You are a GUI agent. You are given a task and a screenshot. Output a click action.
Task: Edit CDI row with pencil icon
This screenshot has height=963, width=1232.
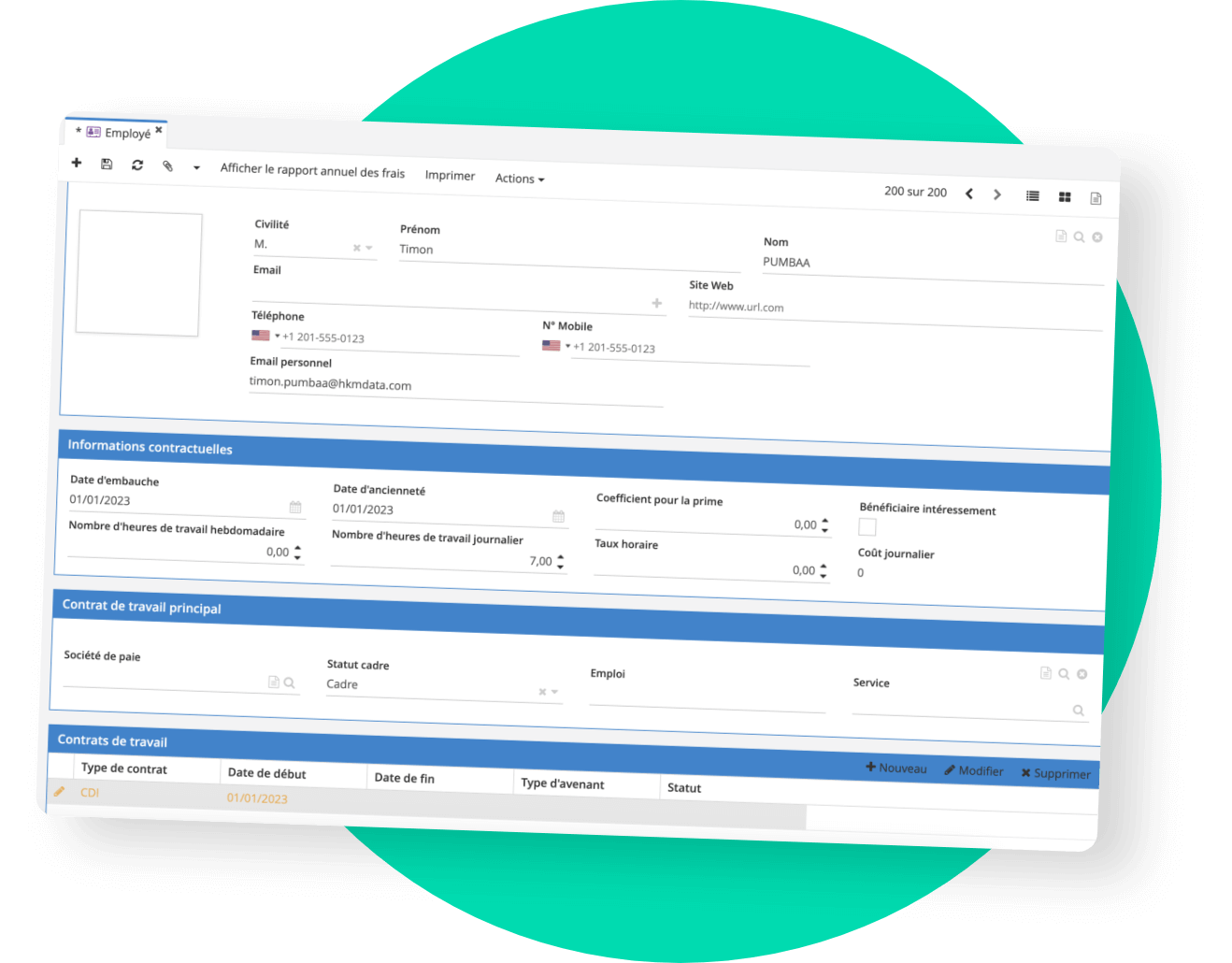click(59, 791)
